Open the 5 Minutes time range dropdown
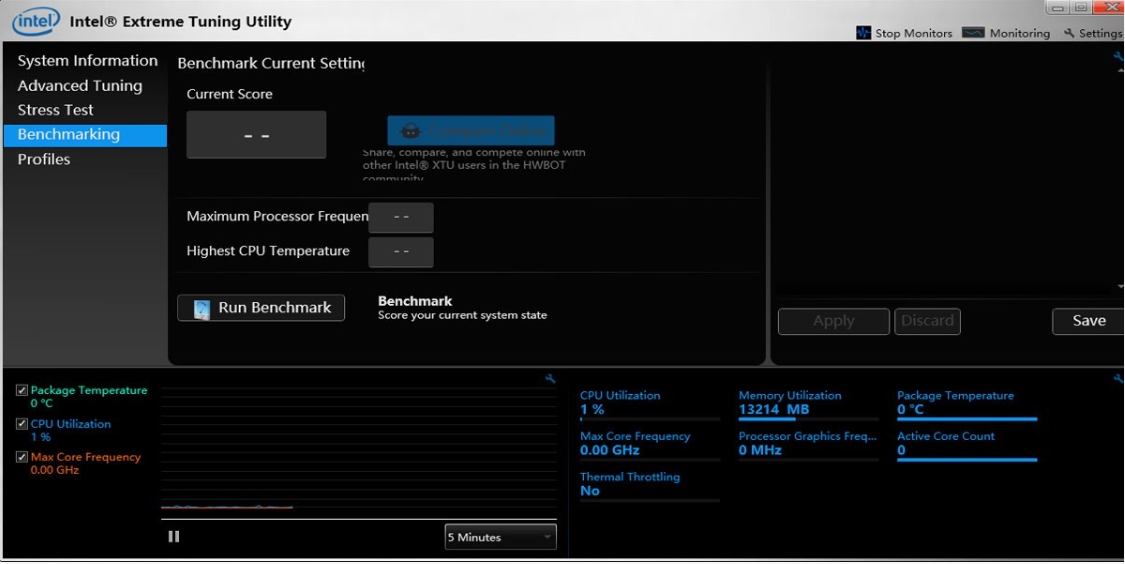Viewport: 1125px width, 564px height. click(500, 537)
